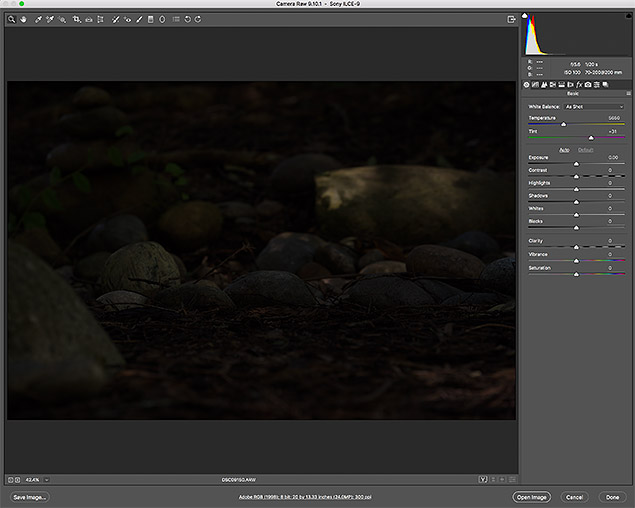Open the zoom level dropdown
Viewport: 635px width, 508px height.
tap(47, 480)
